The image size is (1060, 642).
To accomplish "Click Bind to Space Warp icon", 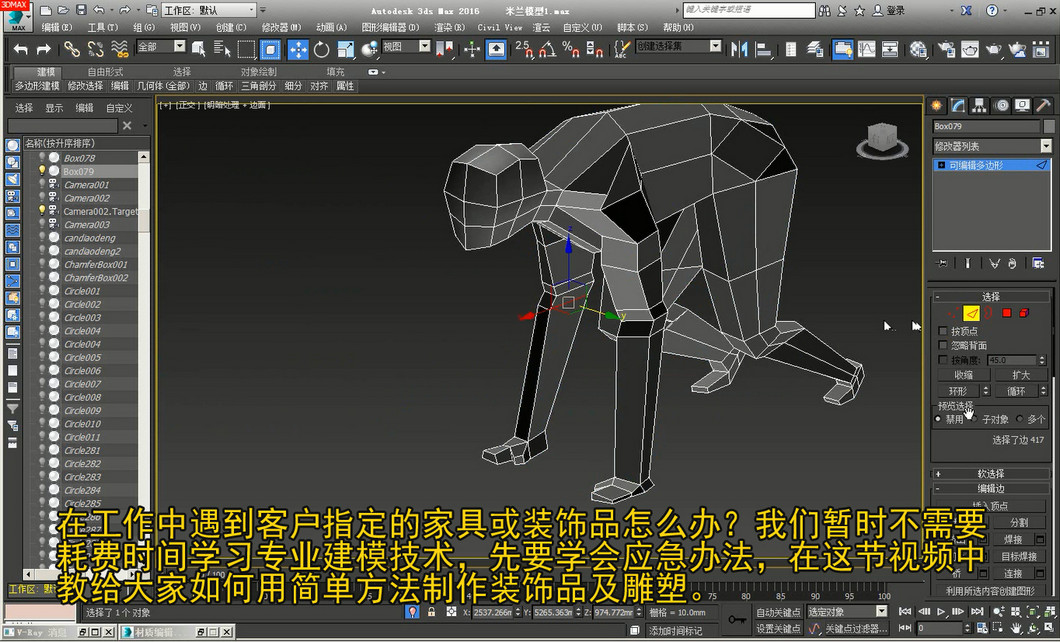I will 120,49.
